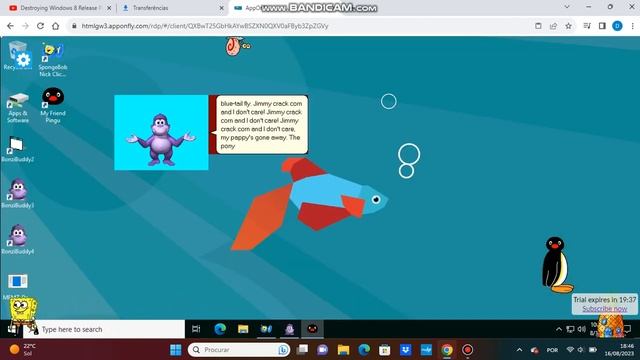Click remote tray network icon
The width and height of the screenshot is (640, 360).
(570, 329)
